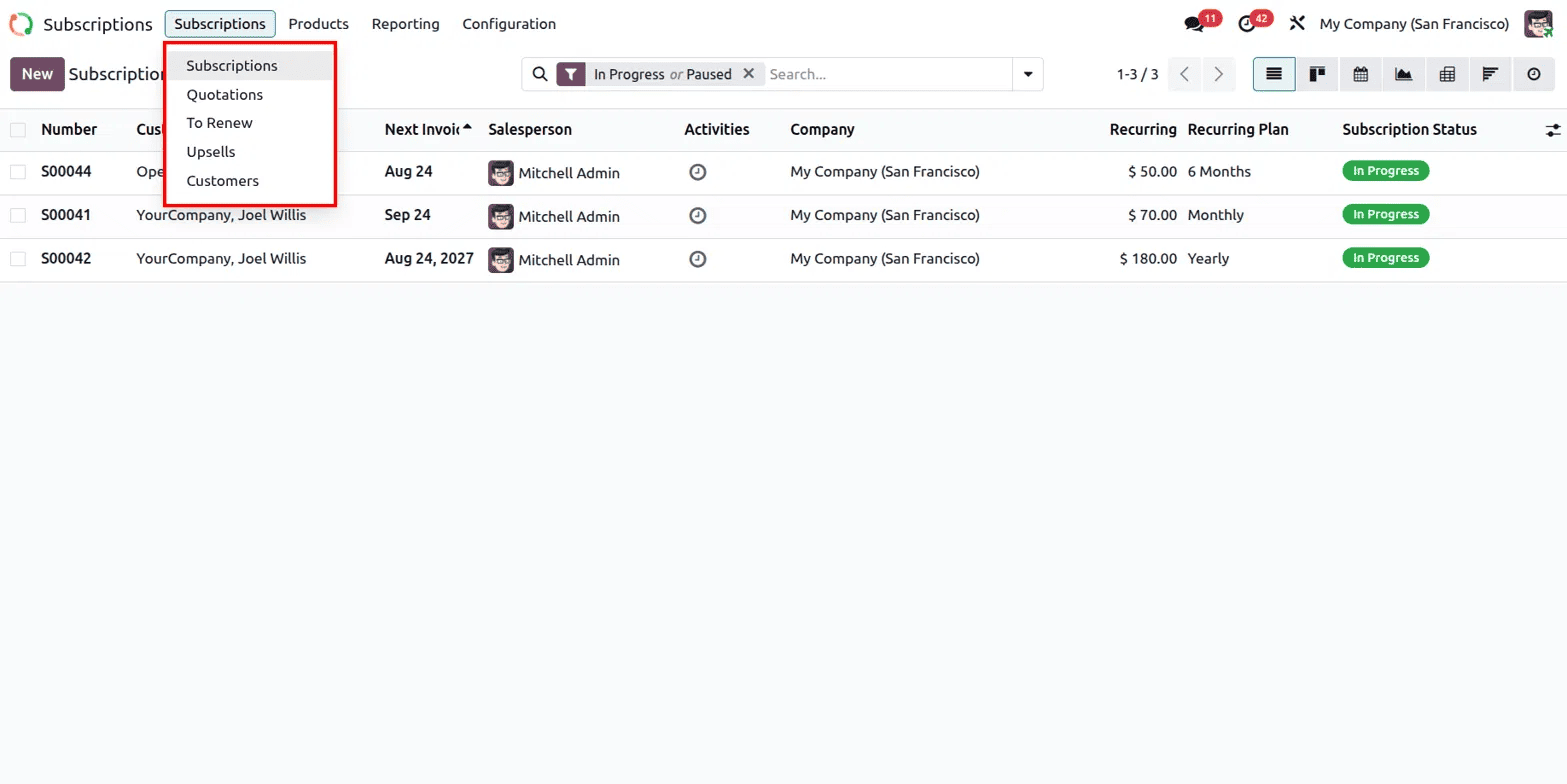Open the Mitchell Admin user avatar menu
1567x784 pixels.
[x=1538, y=24]
